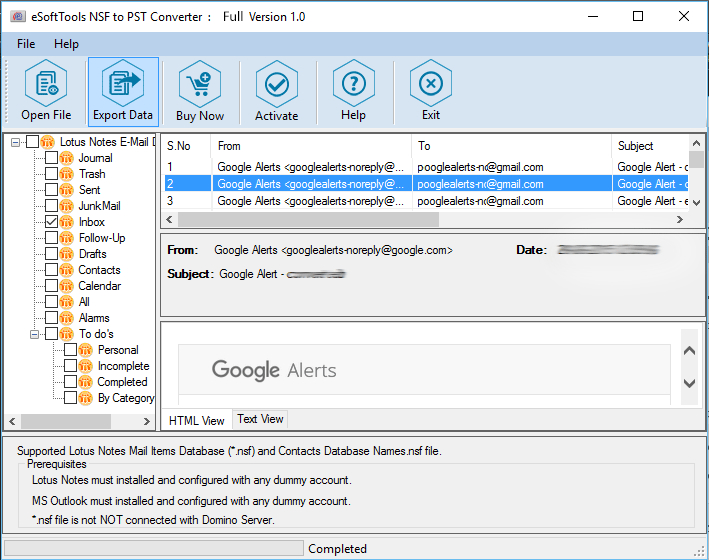The image size is (709, 560).
Task: Enable the Drafts folder checkbox
Action: pyautogui.click(x=52, y=254)
